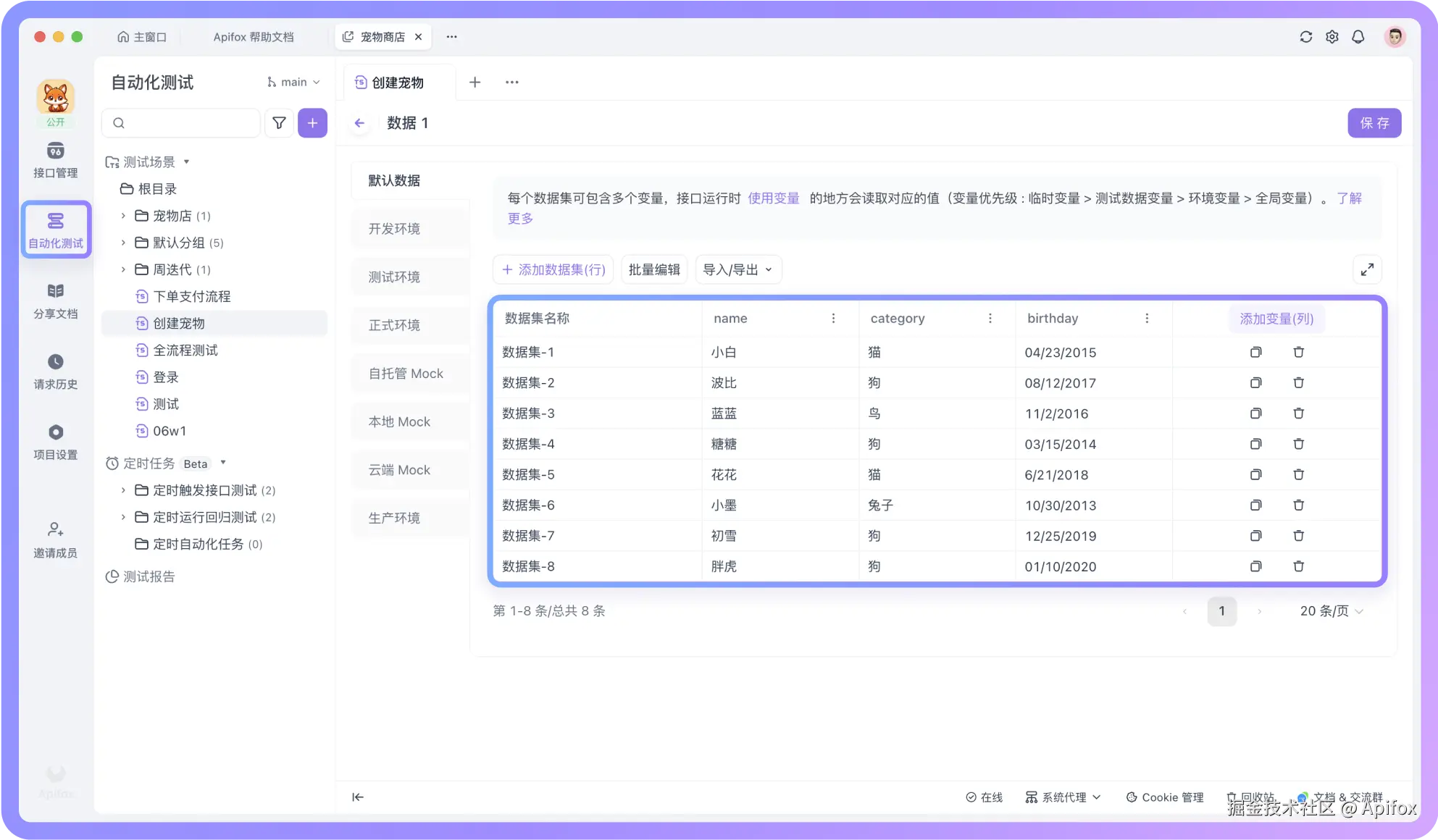1438x840 pixels.
Task: Click the refresh icon in top bar
Action: (x=1305, y=37)
